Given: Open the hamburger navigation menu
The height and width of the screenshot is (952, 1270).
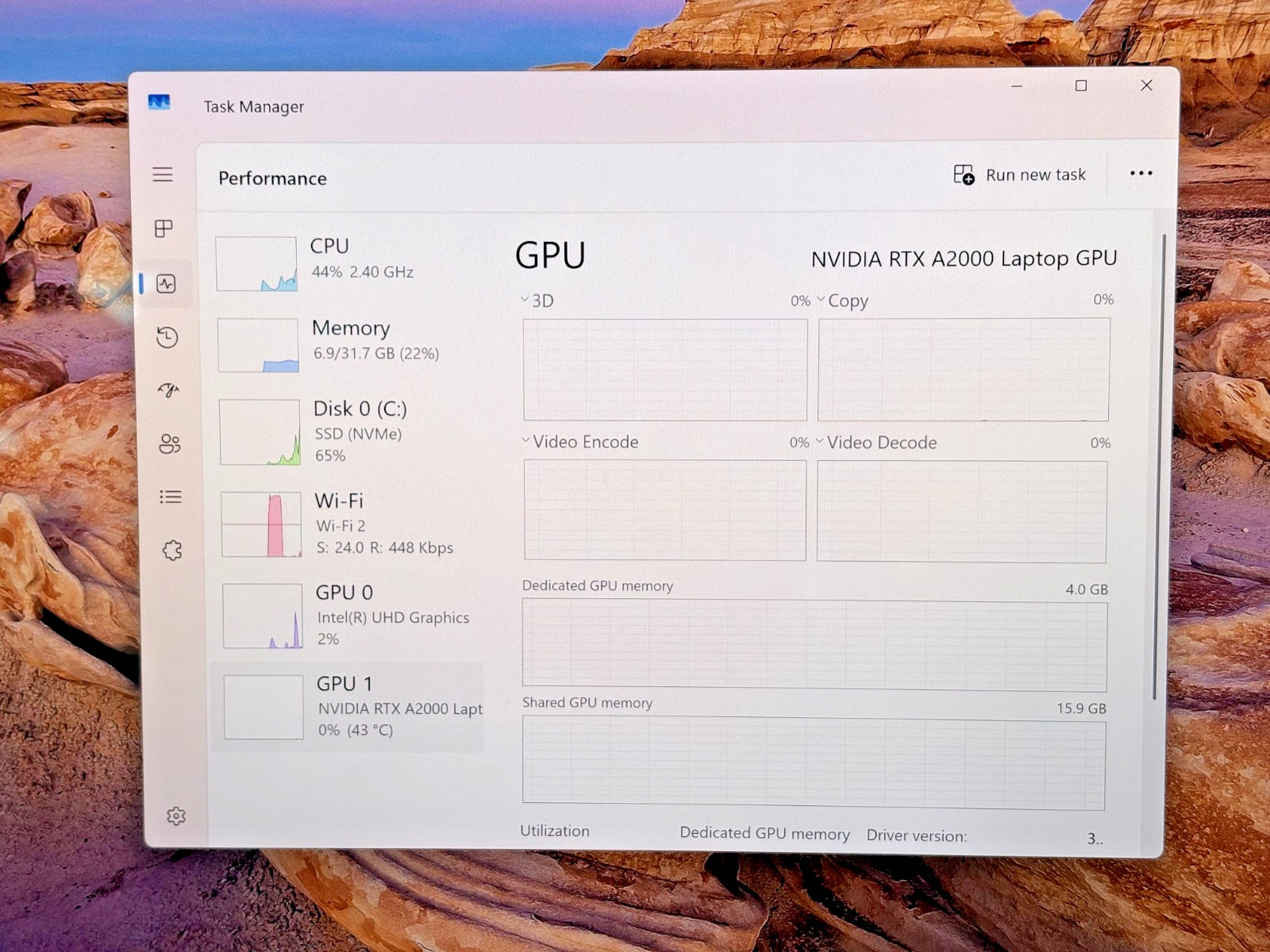Looking at the screenshot, I should coord(163,175).
